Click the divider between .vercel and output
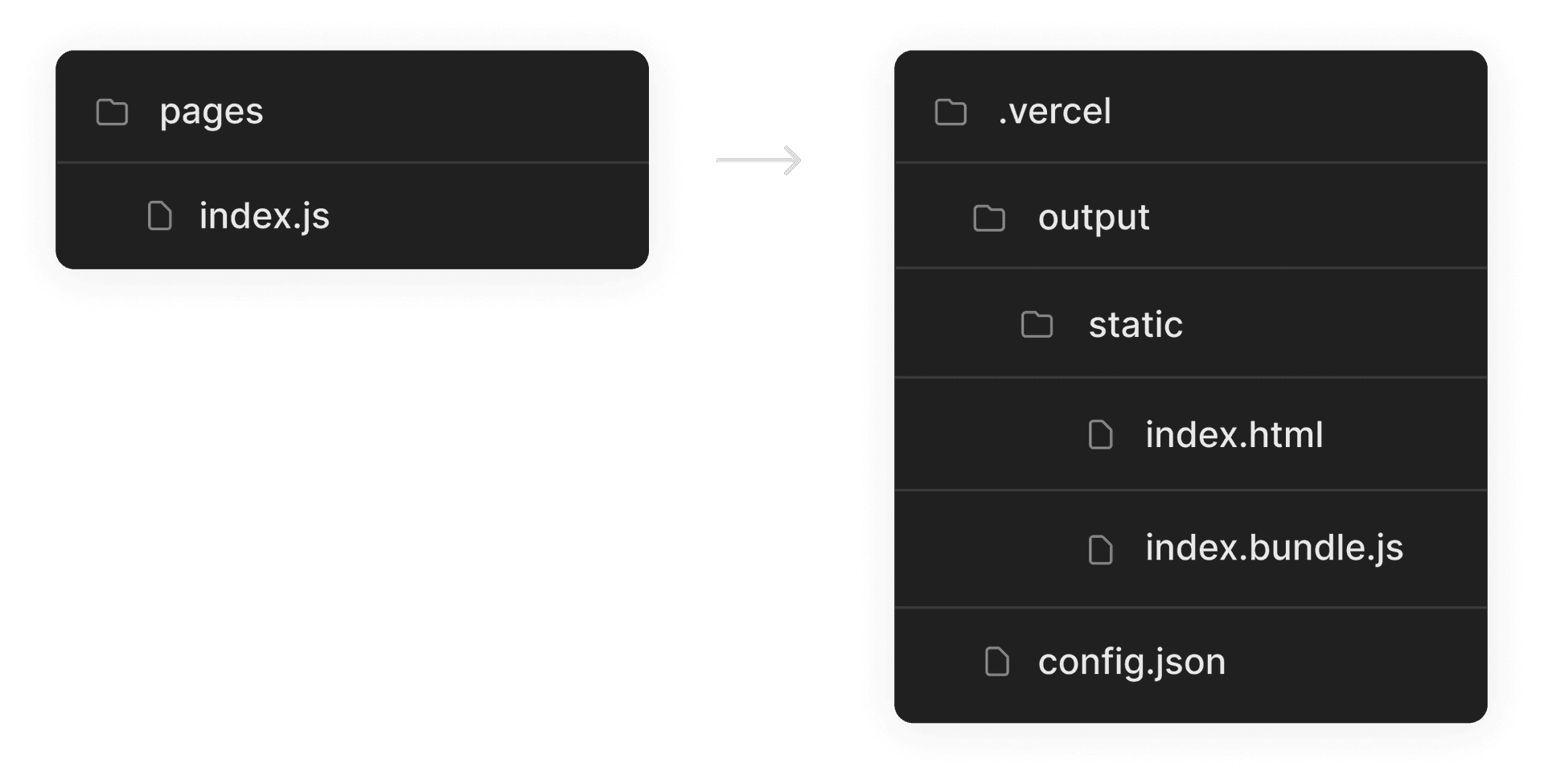Screen dimensions: 1544x784 pyautogui.click(x=1190, y=162)
